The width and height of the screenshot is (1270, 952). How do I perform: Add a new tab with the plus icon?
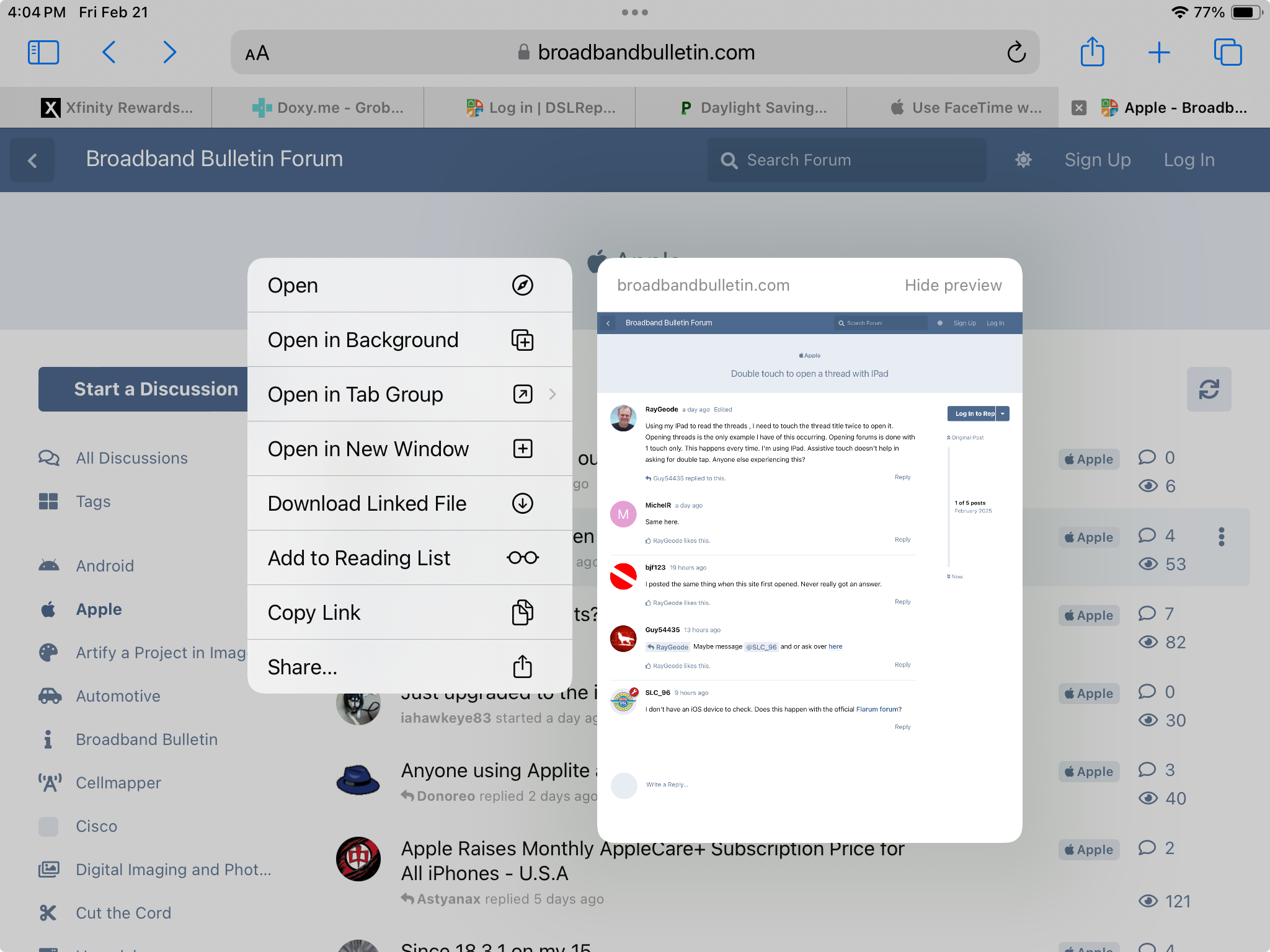[x=1159, y=53]
